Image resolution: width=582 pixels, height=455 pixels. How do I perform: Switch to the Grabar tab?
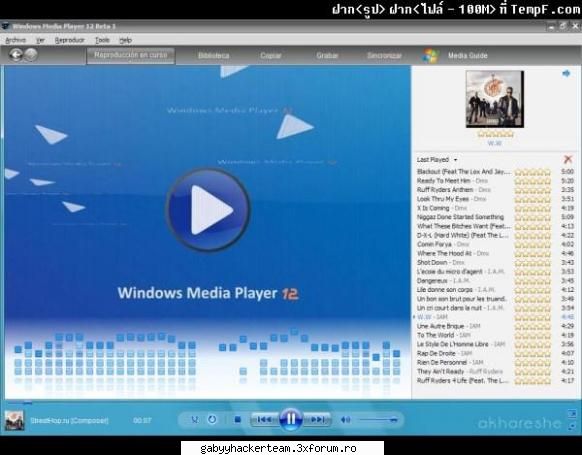click(327, 56)
